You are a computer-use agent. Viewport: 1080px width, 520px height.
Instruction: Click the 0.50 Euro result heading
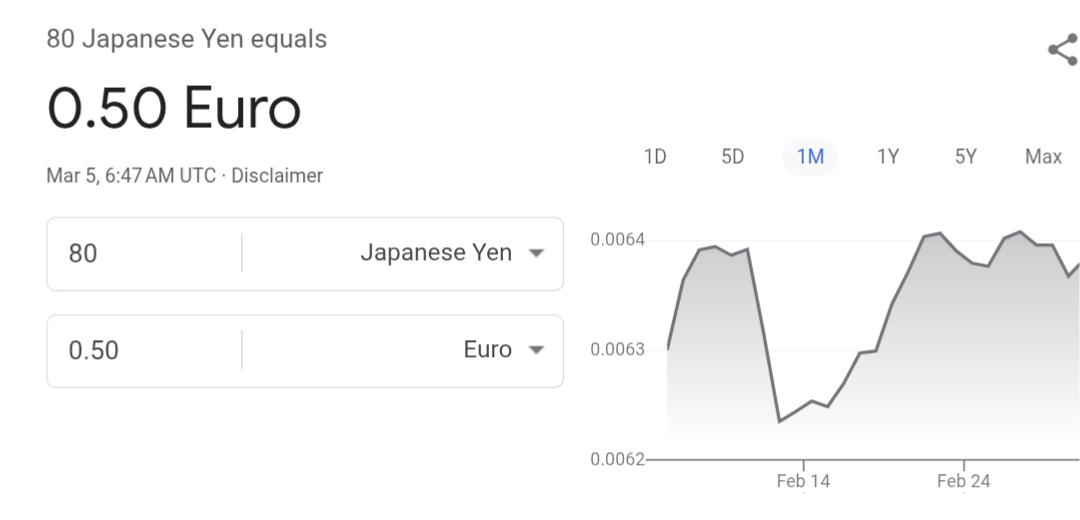click(174, 108)
